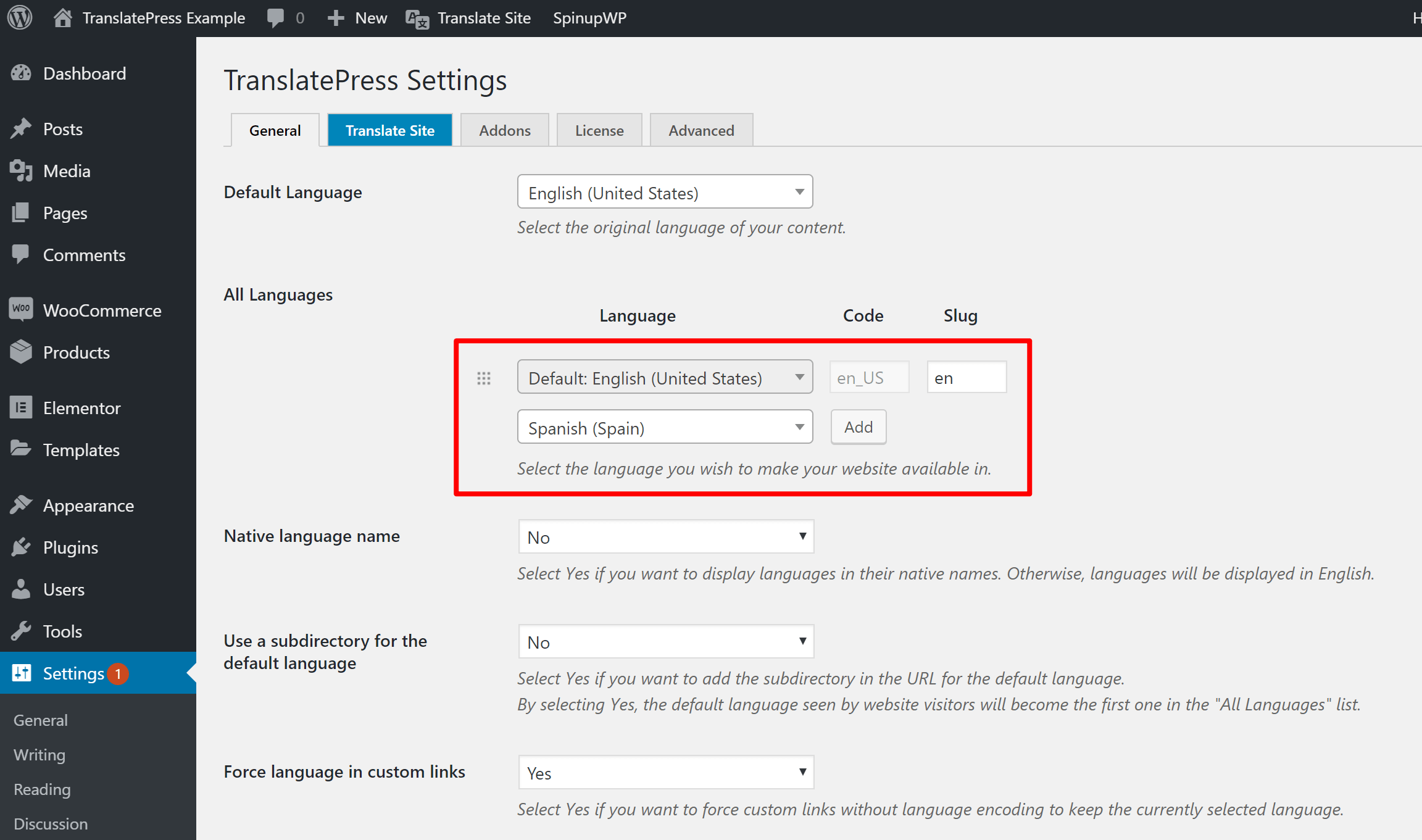Click the plus icon next to New
The height and width of the screenshot is (840, 1422).
pyautogui.click(x=336, y=18)
